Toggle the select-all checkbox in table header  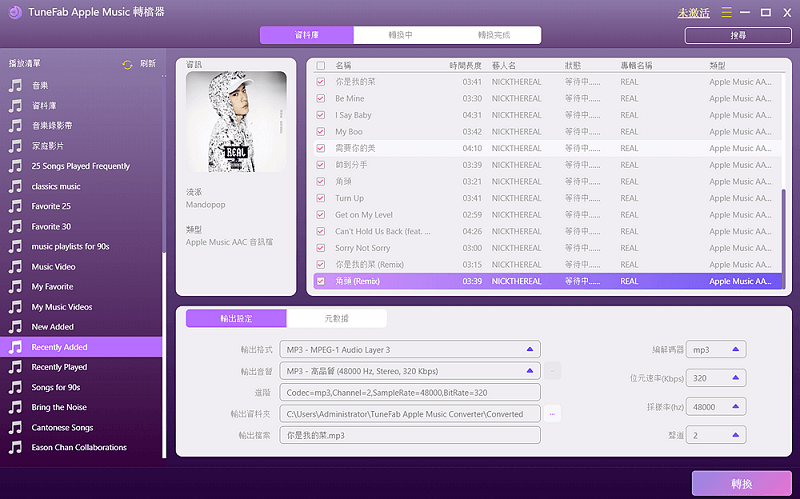320,65
